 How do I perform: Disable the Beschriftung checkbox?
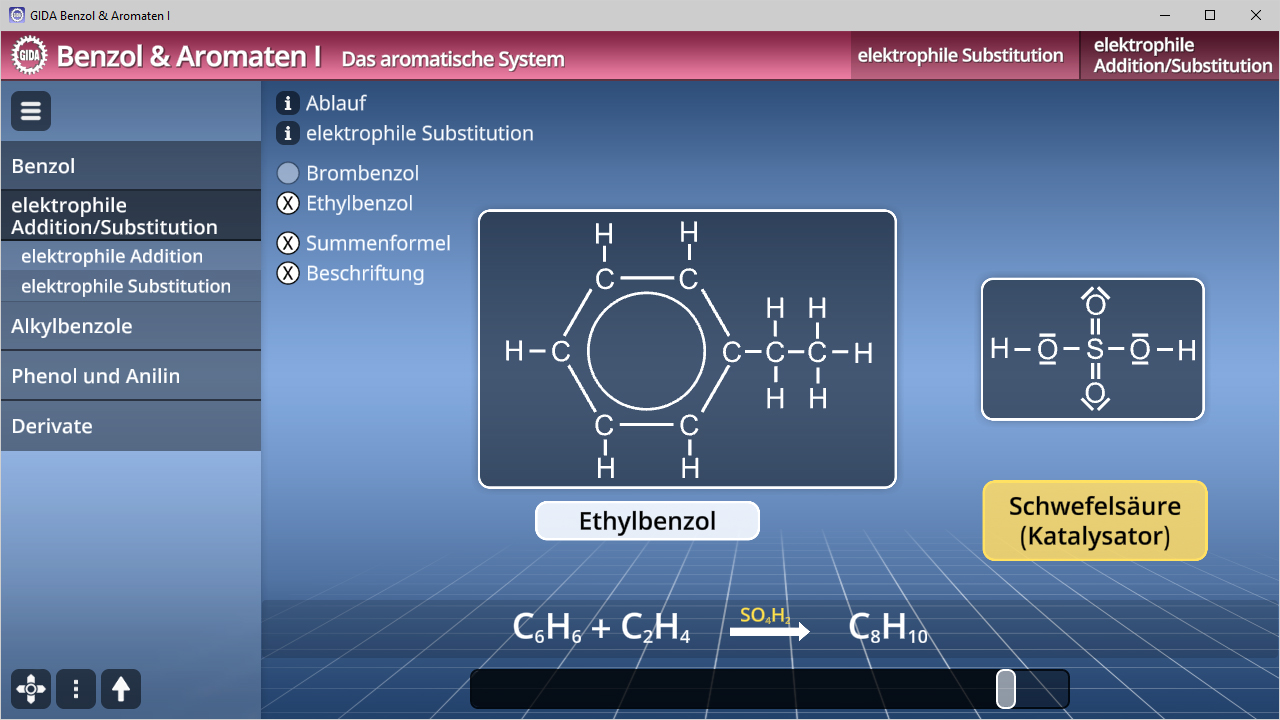(x=288, y=273)
